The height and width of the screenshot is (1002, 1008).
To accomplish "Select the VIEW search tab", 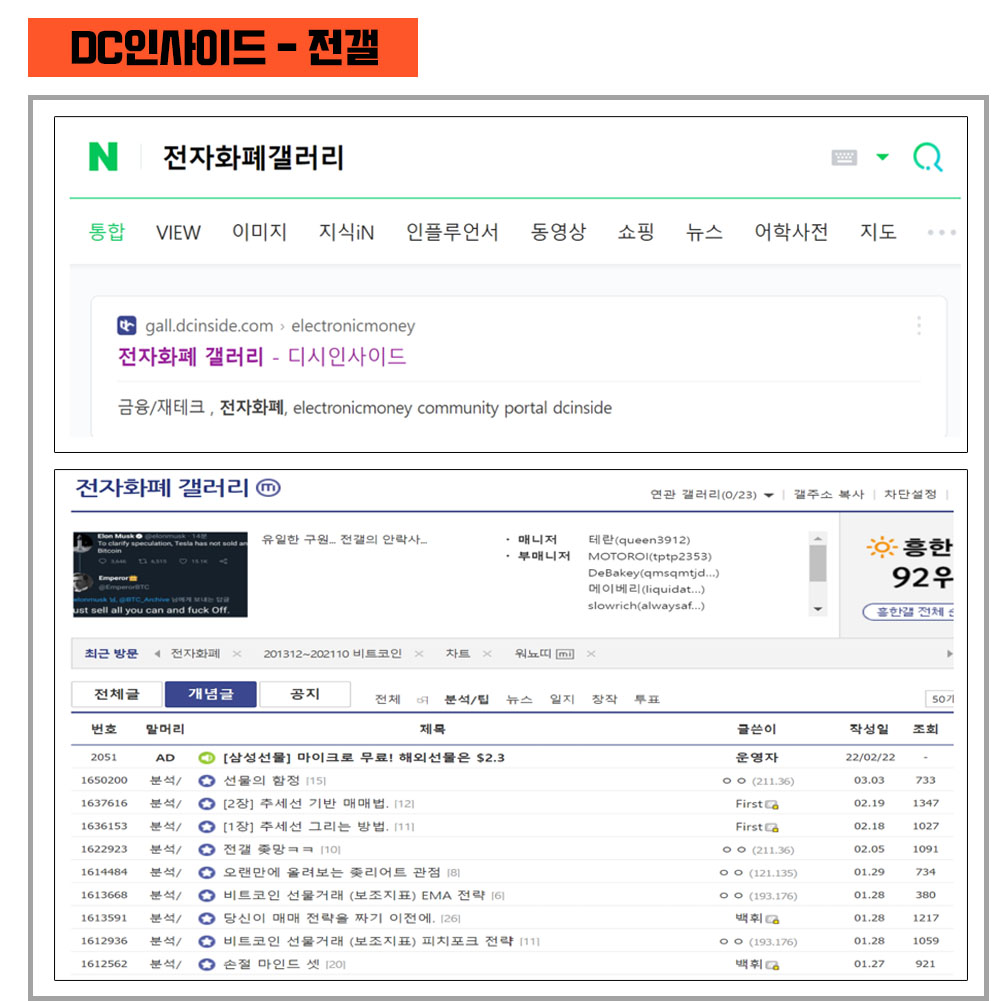I will (x=178, y=232).
